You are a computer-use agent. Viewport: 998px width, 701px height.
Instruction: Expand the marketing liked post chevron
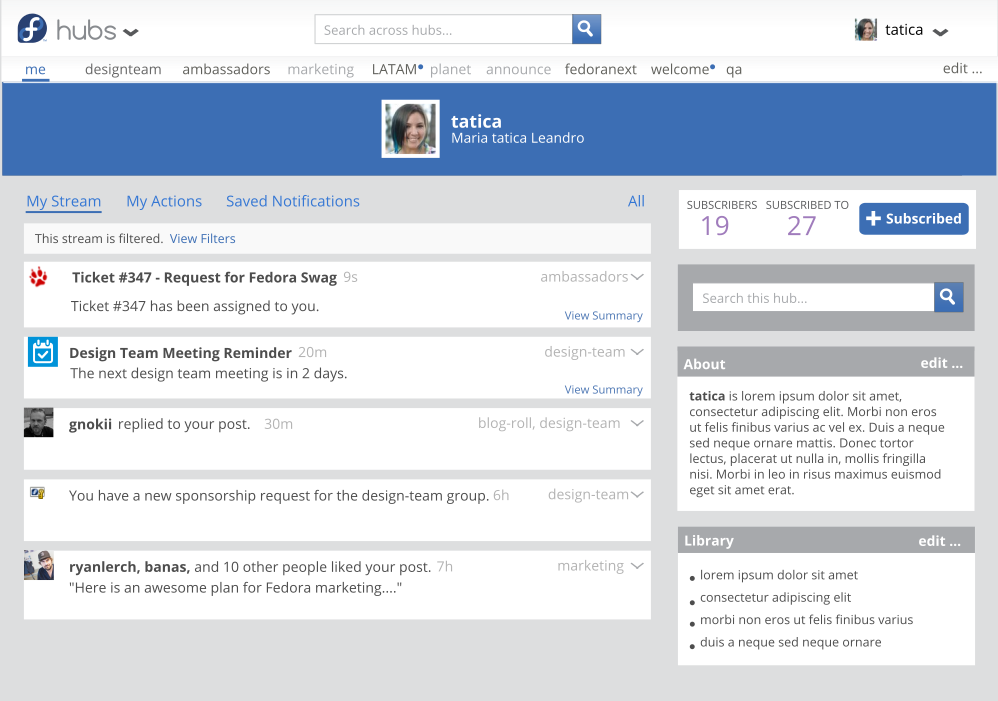[x=637, y=566]
